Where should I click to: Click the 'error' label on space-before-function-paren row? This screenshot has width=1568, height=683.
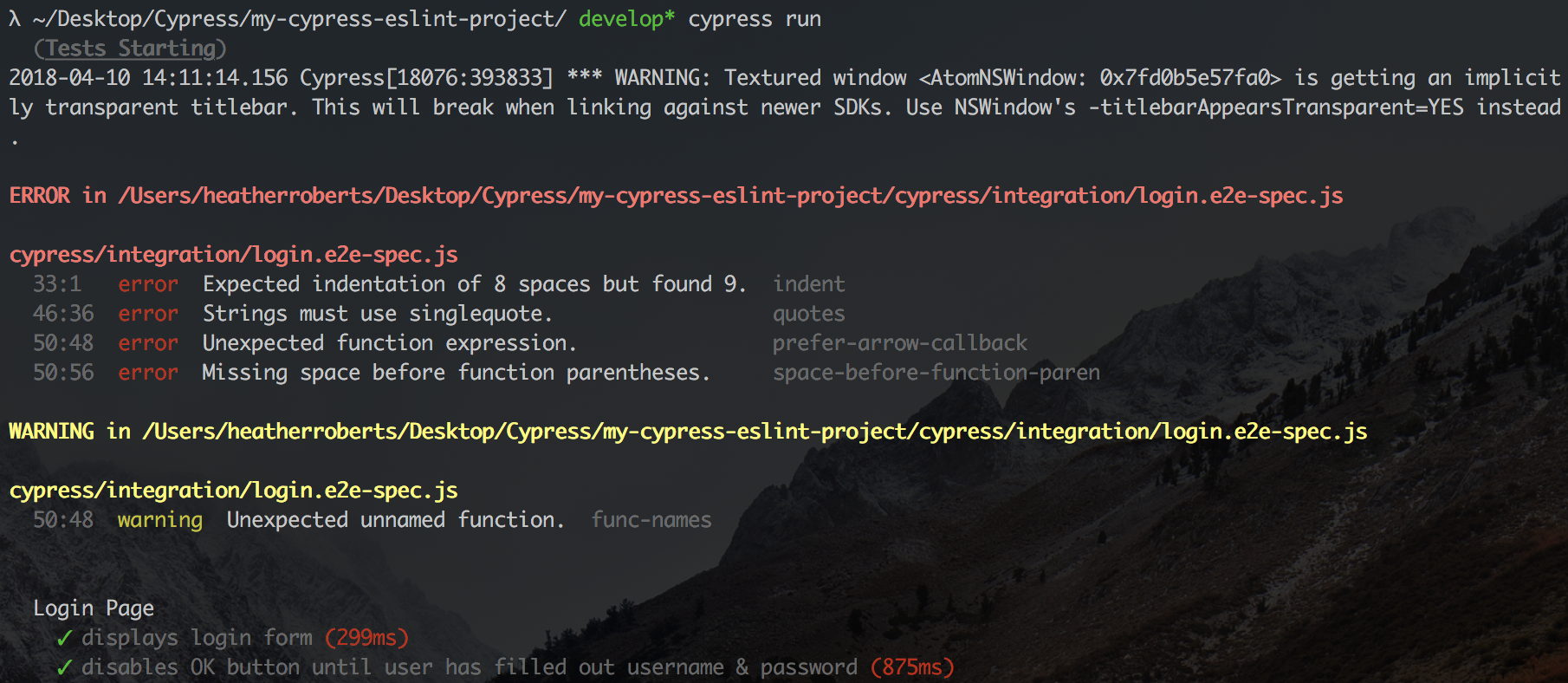point(148,373)
